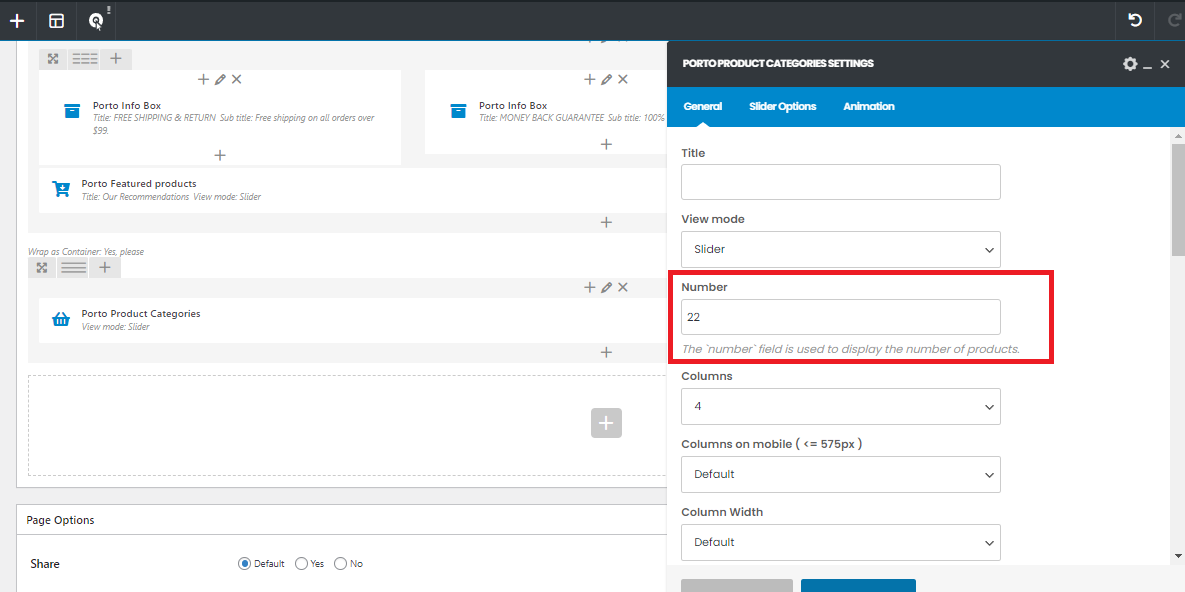Edit the Product Categories column with pencil icon
Screen dimensions: 1185x592
(606, 287)
